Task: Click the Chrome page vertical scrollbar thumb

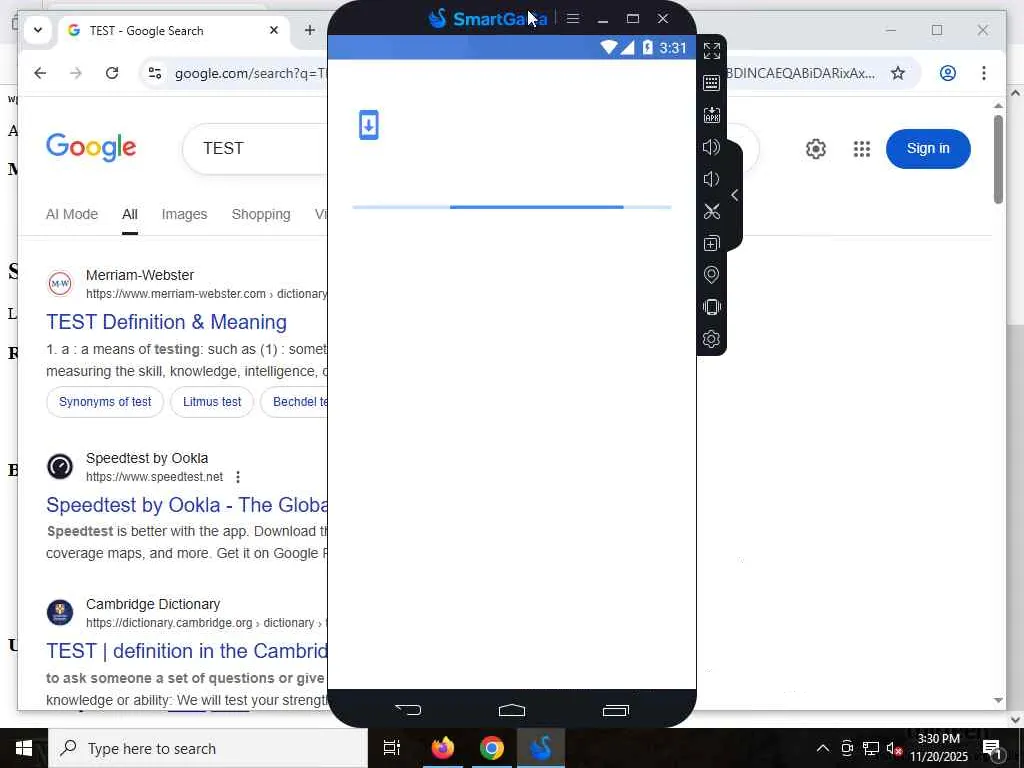Action: click(x=998, y=159)
